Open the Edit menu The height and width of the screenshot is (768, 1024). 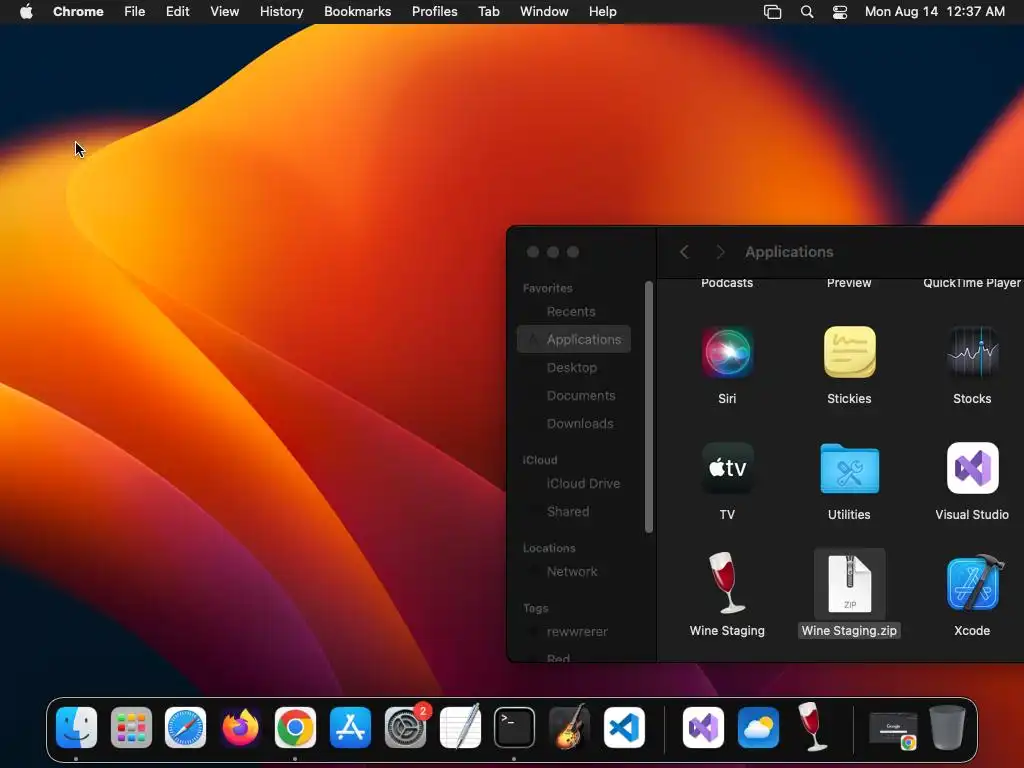177,12
